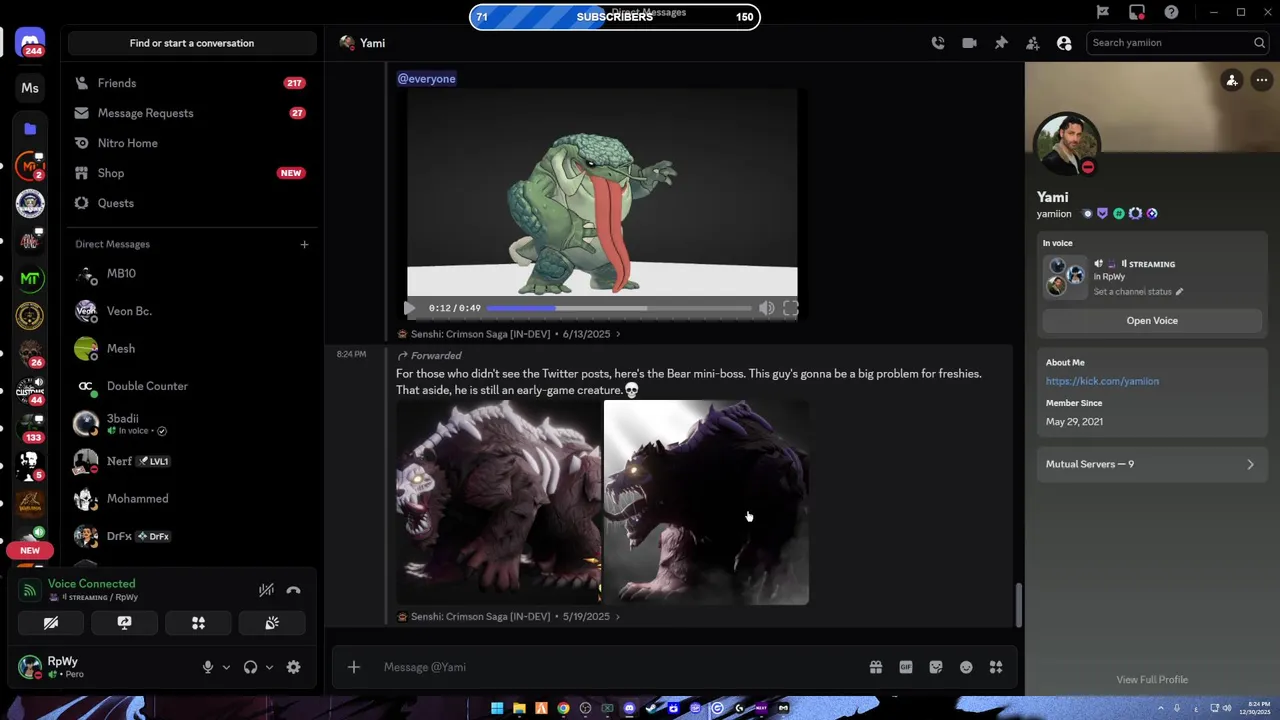The image size is (1280, 720).
Task: Mute the video volume icon
Action: (x=766, y=308)
